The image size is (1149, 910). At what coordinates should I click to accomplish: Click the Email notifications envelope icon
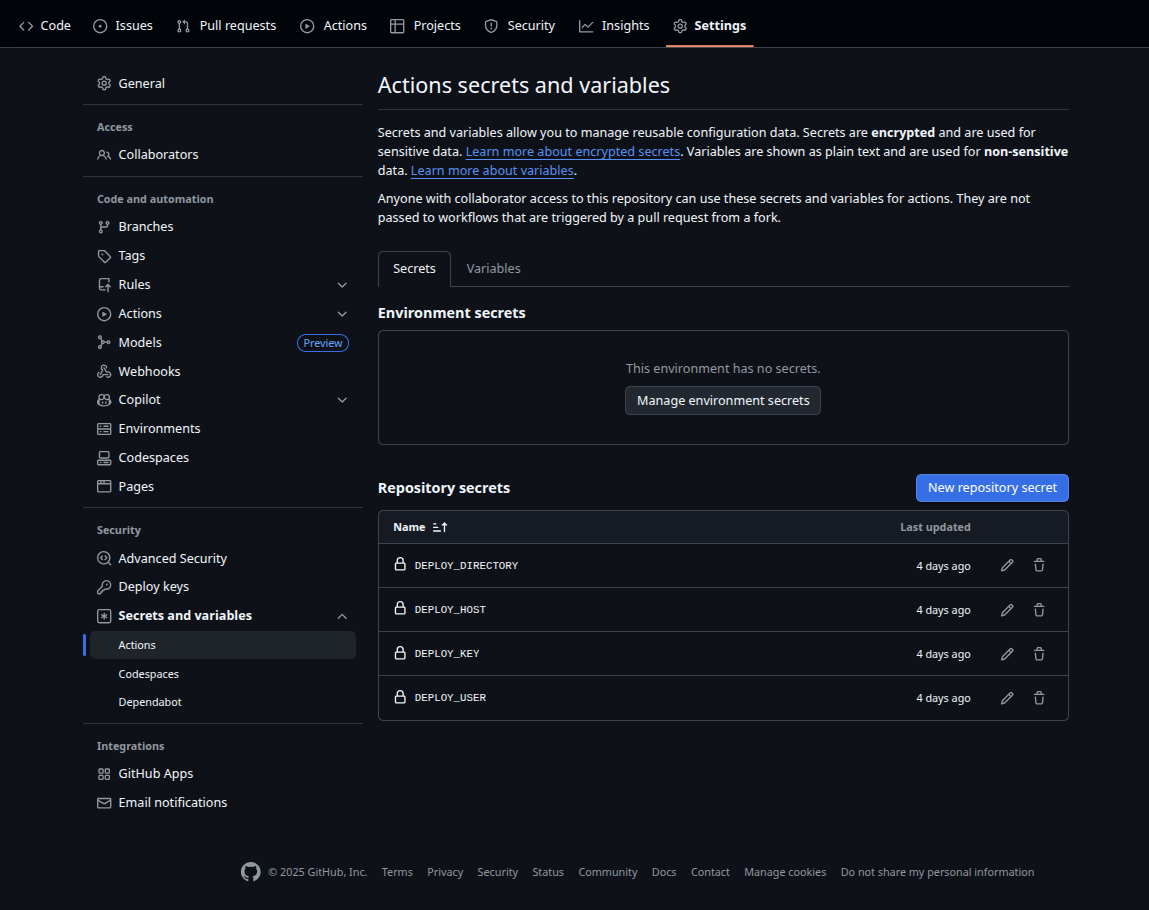pyautogui.click(x=104, y=802)
